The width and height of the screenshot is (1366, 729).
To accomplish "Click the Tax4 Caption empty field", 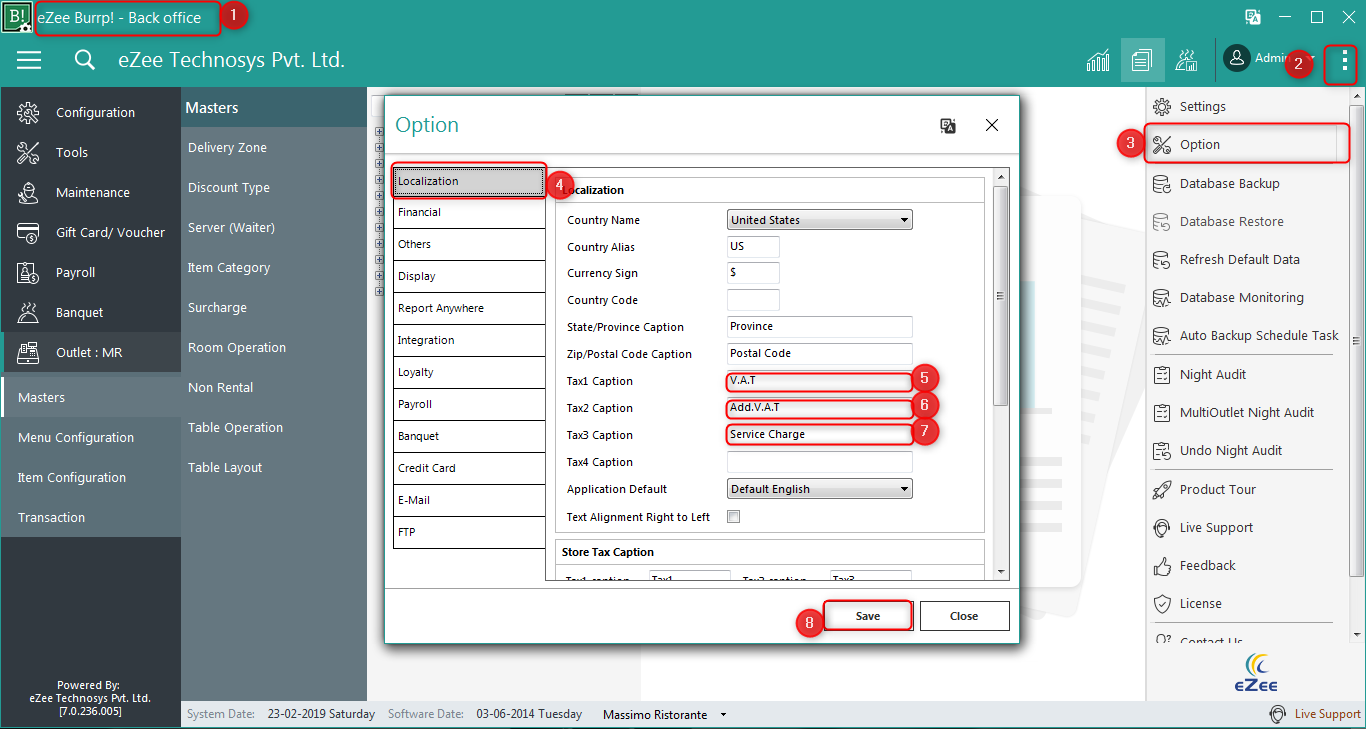I will click(820, 462).
